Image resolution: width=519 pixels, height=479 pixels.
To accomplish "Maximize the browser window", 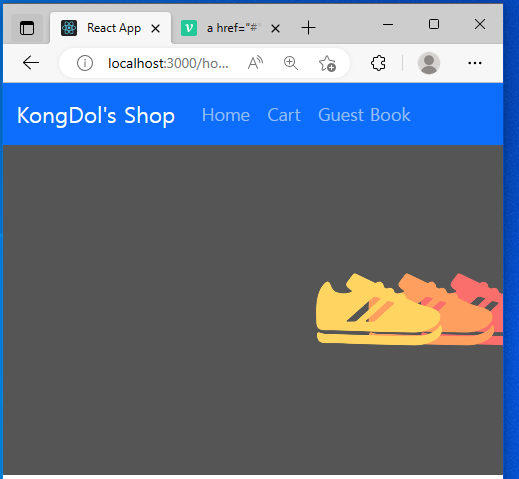I will [x=434, y=24].
